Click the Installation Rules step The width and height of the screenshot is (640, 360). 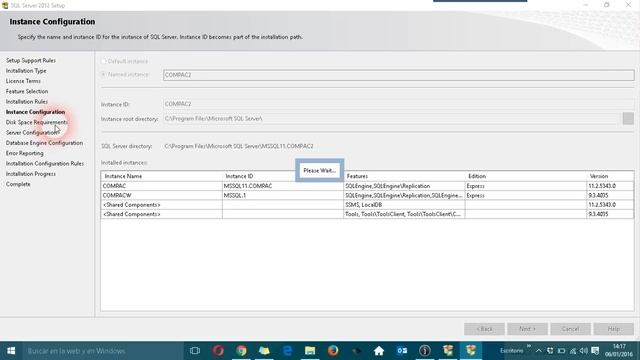click(x=27, y=102)
